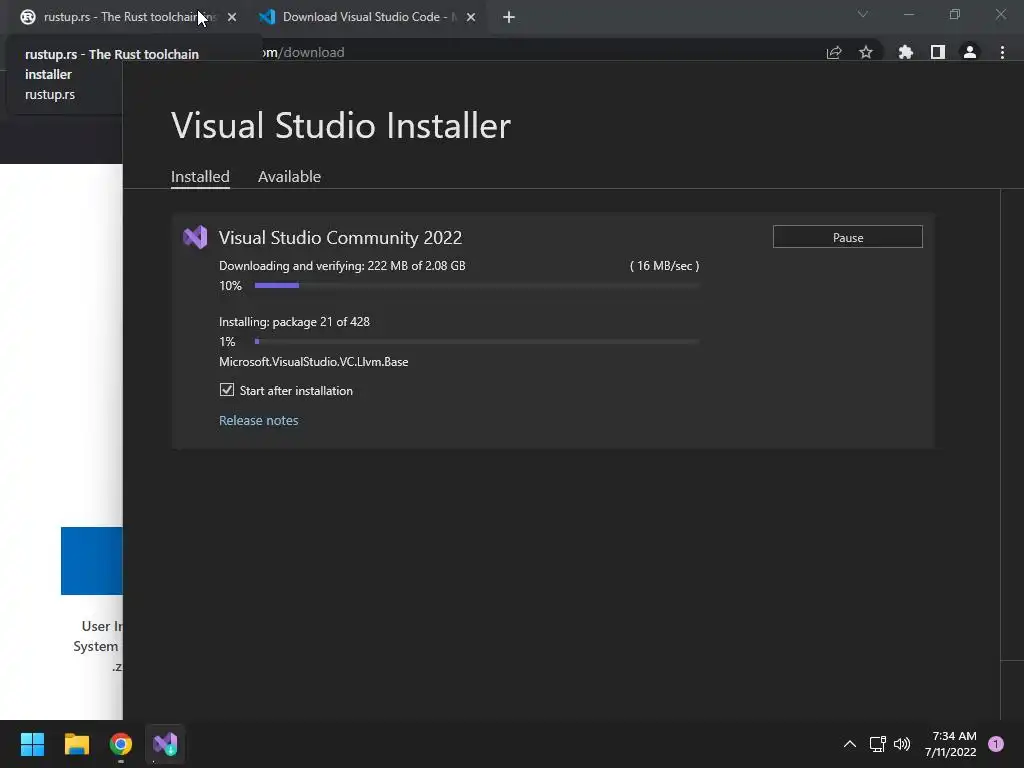Uncheck Start after installation checkbox

coord(227,390)
